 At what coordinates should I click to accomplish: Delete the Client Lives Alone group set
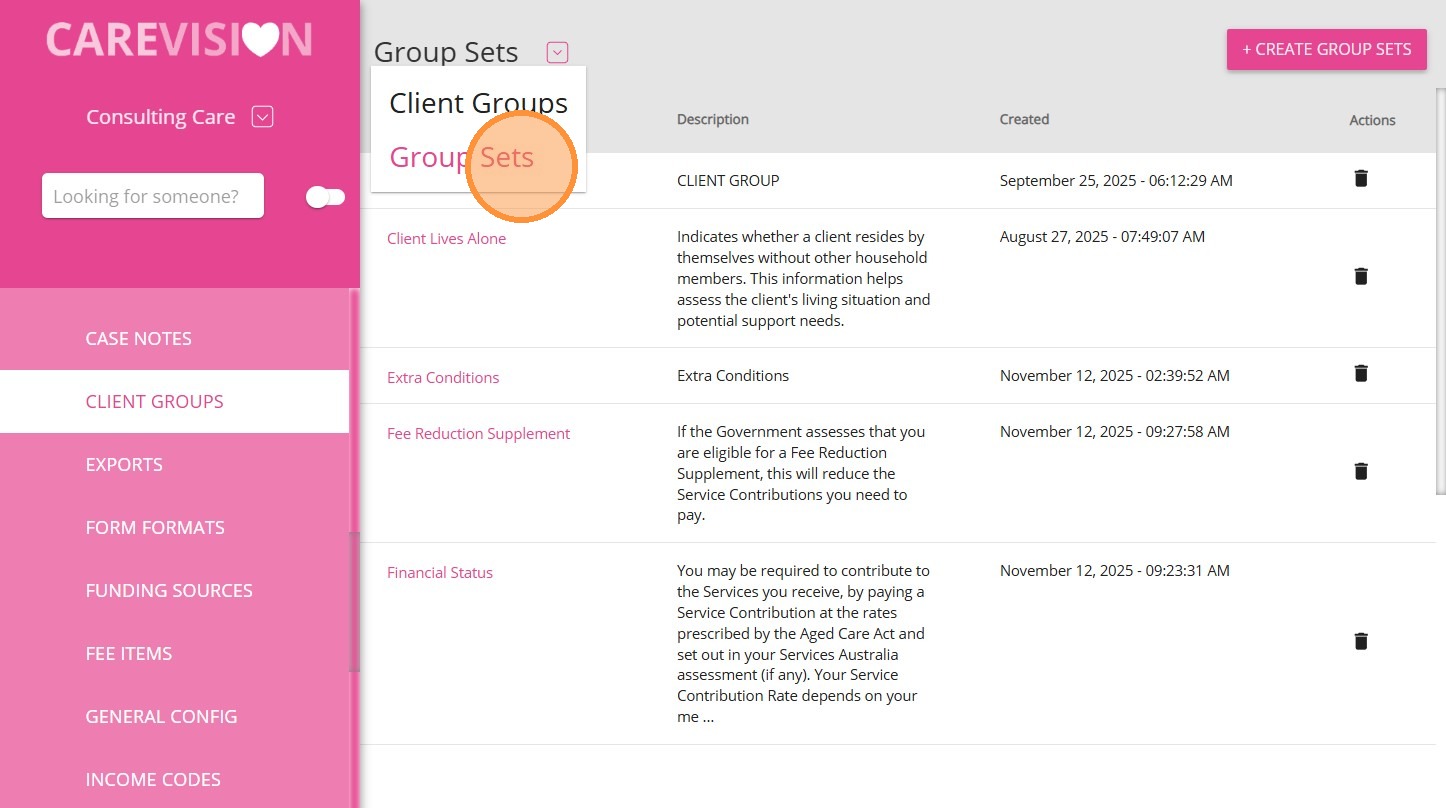pos(1360,276)
